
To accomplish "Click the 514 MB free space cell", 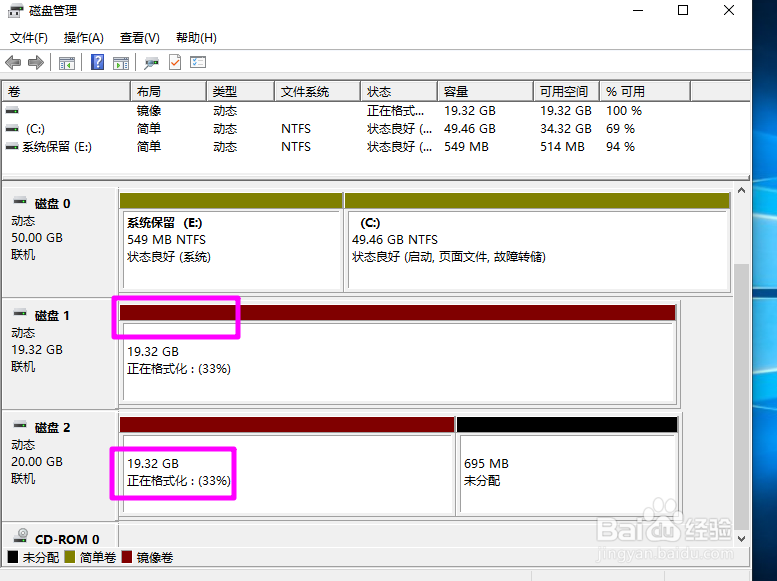I will point(562,147).
